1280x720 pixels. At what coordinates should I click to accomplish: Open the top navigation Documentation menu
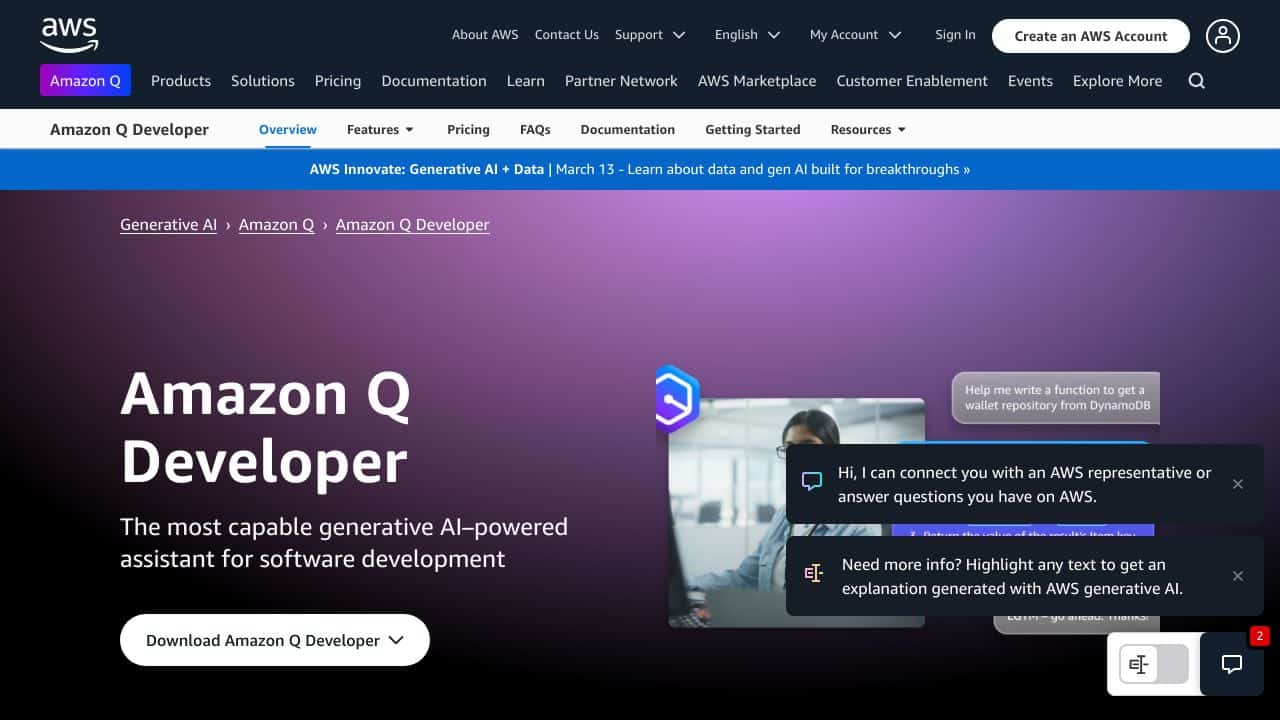tap(434, 81)
